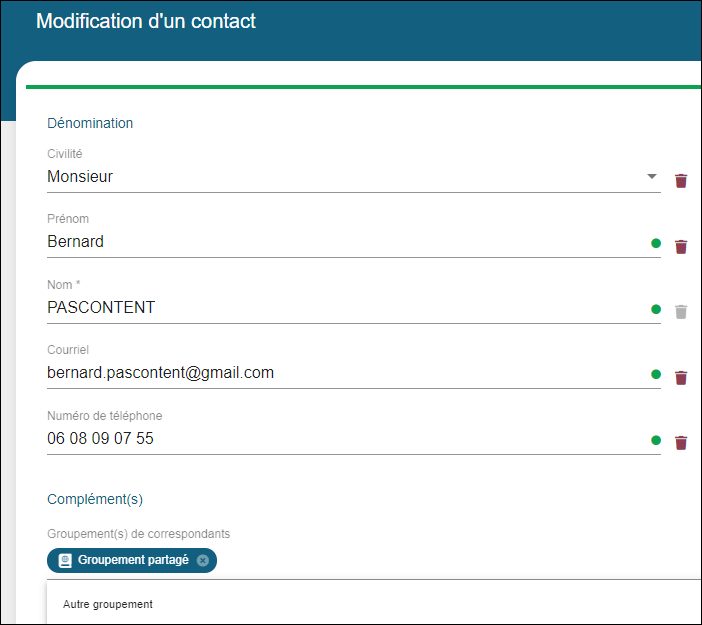Viewport: 702px width, 625px height.
Task: Clear the Courriel field using trash icon
Action: tap(681, 377)
